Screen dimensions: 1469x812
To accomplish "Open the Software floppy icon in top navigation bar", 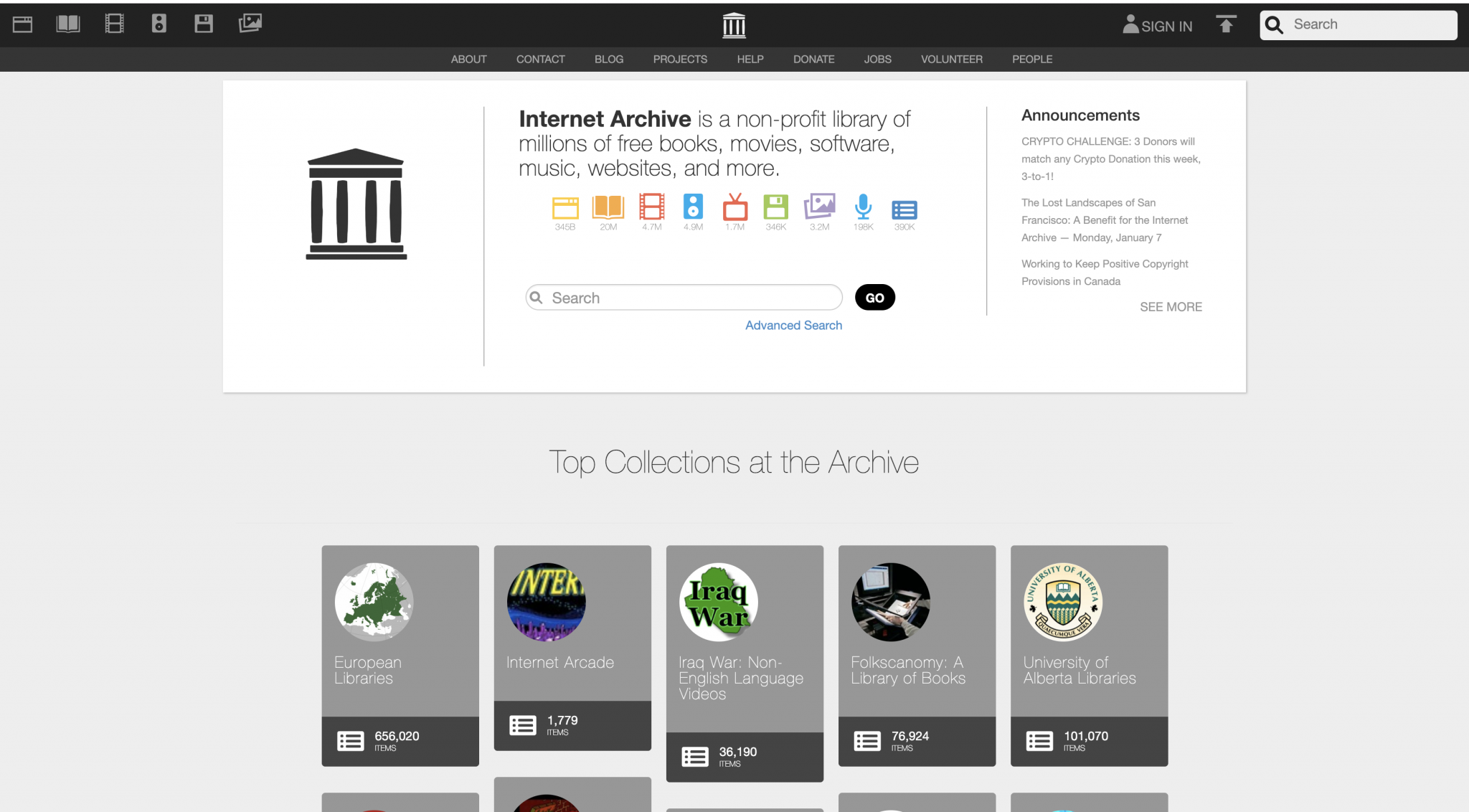I will point(204,24).
